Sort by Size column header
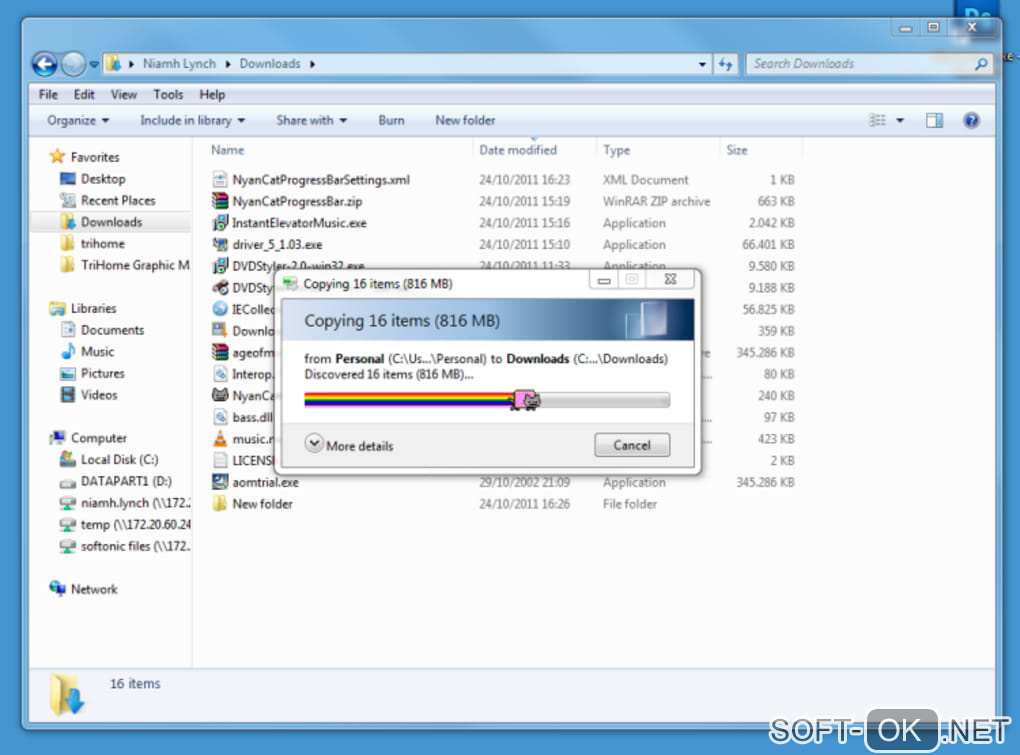Viewport: 1020px width, 755px height. [736, 150]
